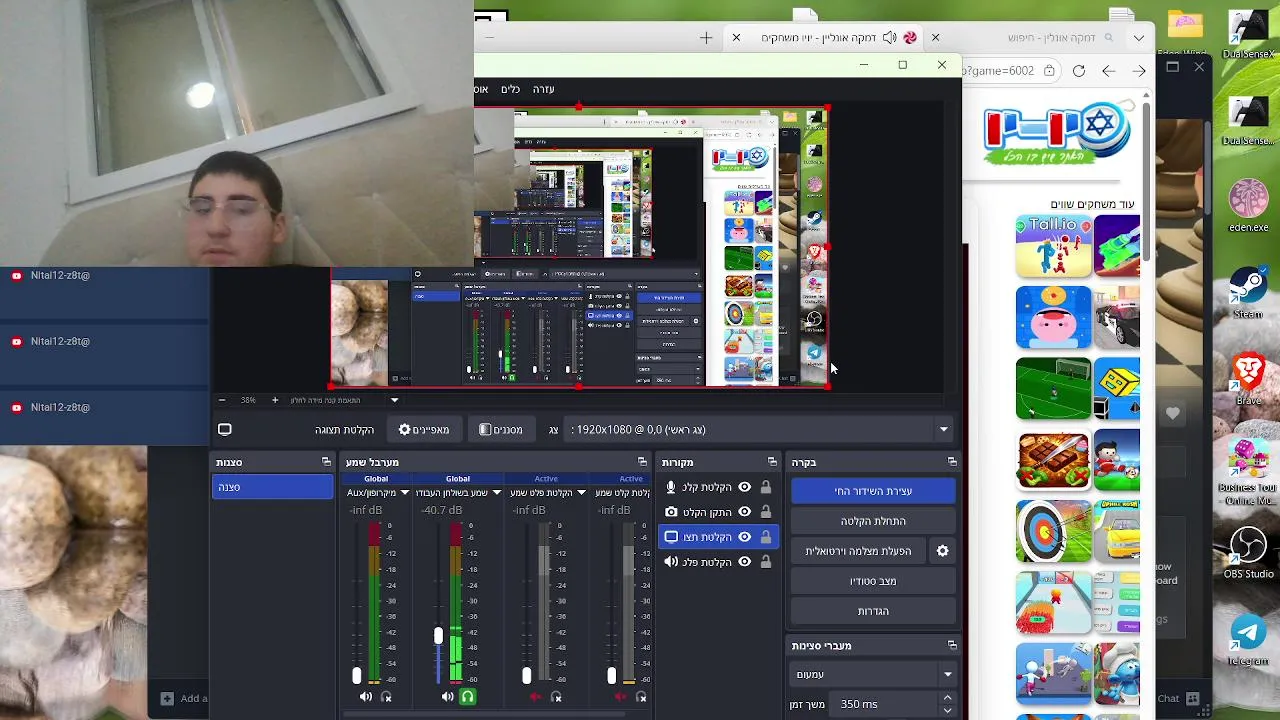Viewport: 1280px width, 720px height.
Task: Toggle visibility of the התקן קלט camera source
Action: click(744, 512)
